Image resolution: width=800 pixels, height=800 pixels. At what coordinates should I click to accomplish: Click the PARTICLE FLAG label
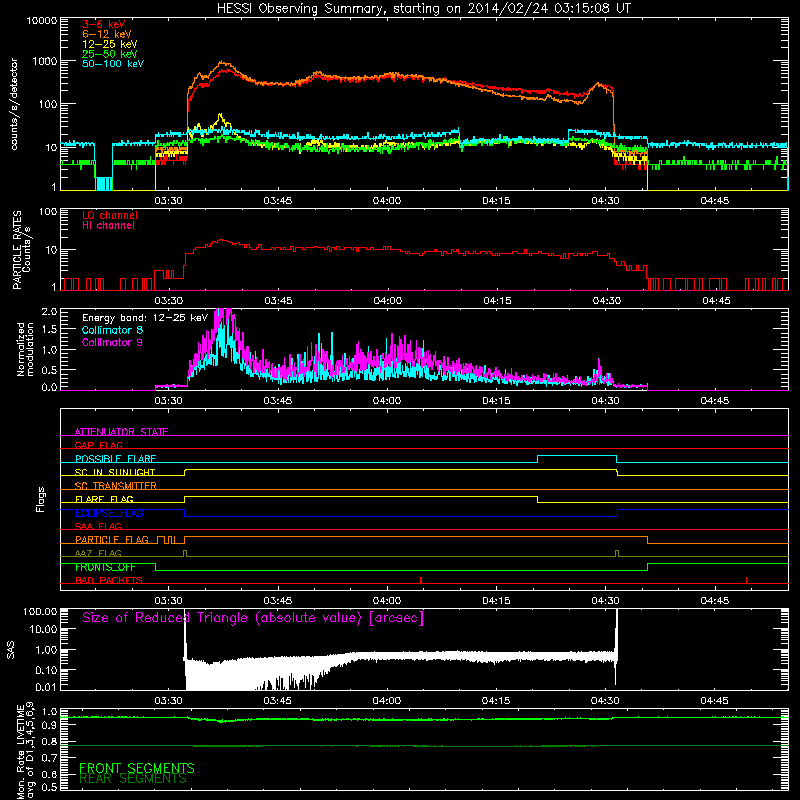(112, 540)
